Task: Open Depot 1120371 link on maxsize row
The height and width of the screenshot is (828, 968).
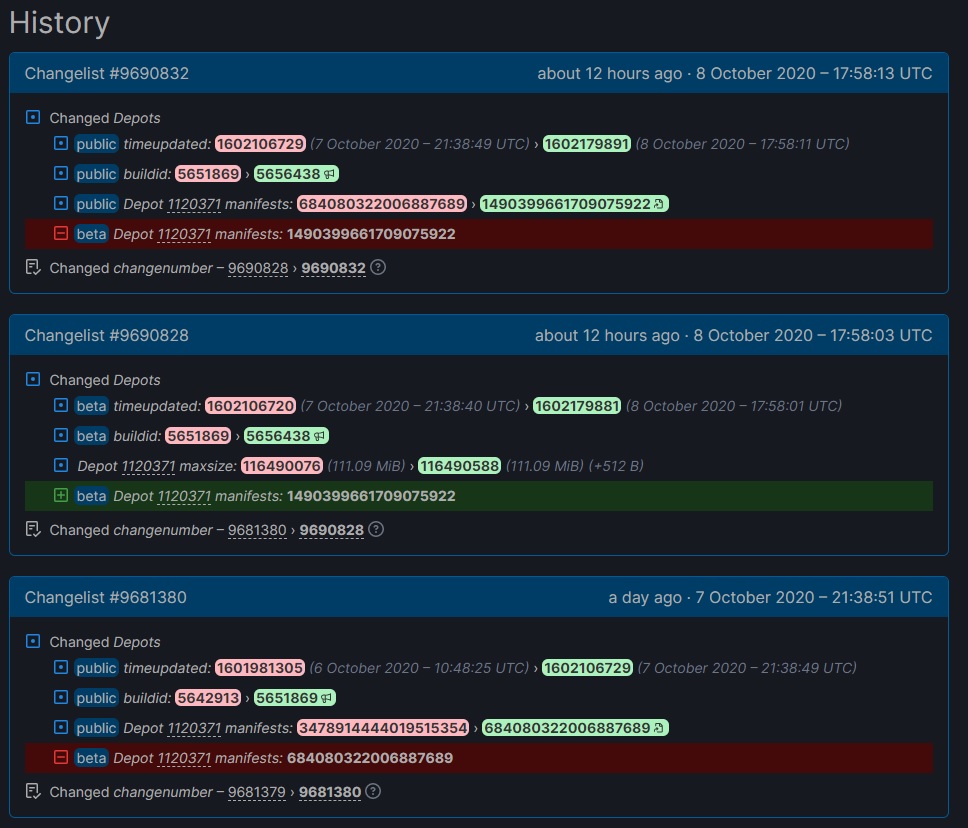Action: point(148,466)
